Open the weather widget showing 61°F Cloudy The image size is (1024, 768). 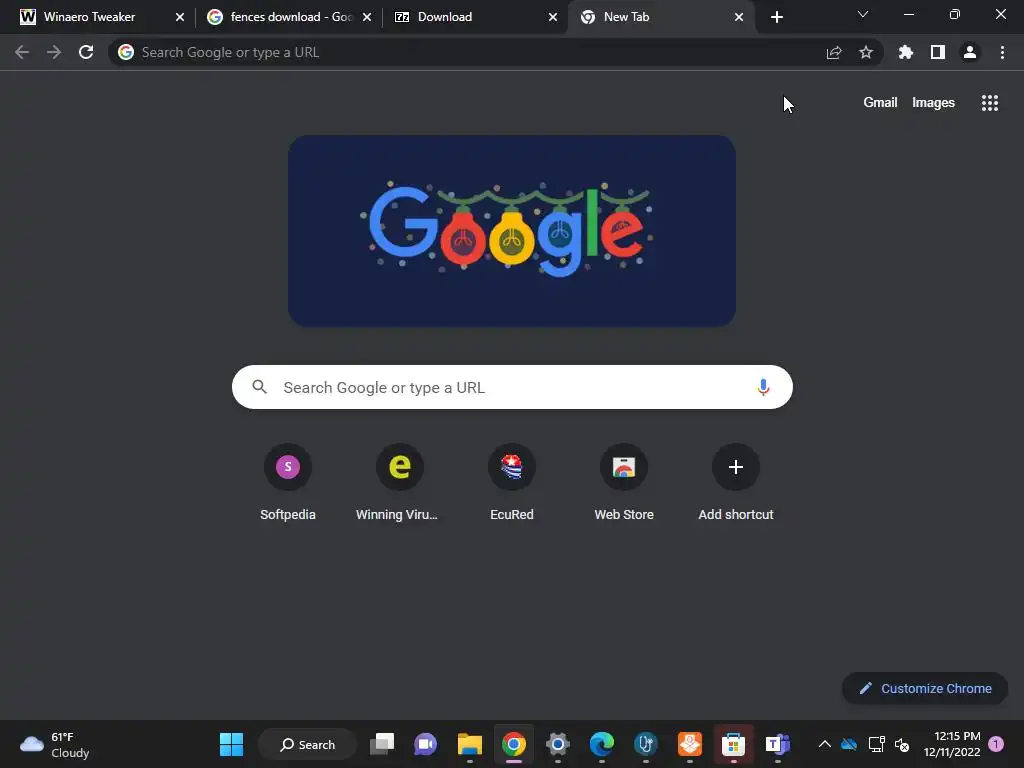click(x=55, y=744)
